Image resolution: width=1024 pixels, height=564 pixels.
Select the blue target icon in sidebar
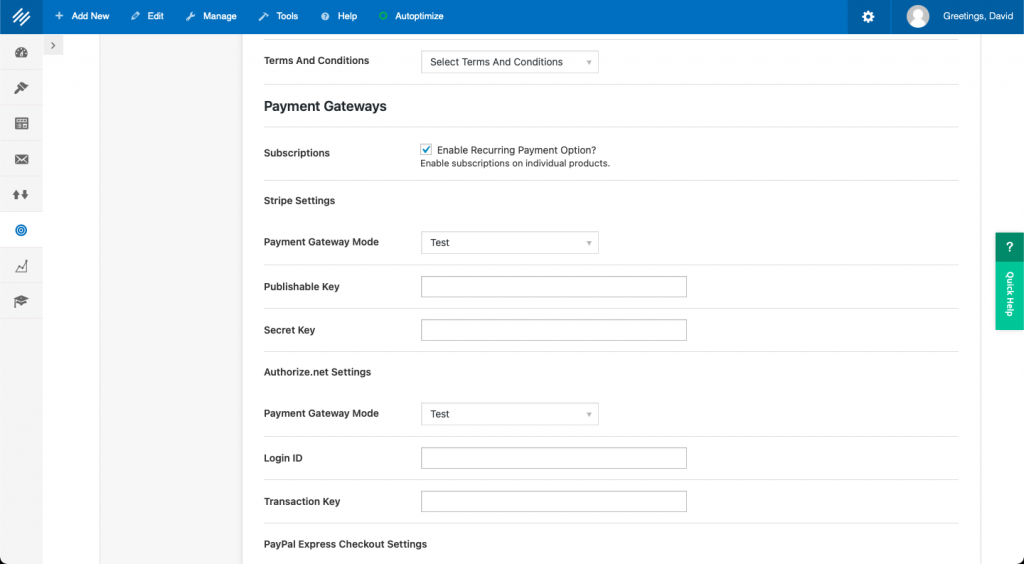[x=21, y=230]
